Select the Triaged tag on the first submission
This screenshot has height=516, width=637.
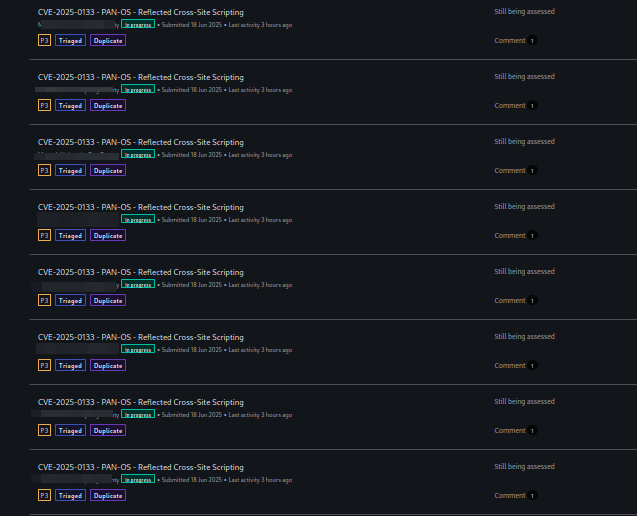[70, 40]
